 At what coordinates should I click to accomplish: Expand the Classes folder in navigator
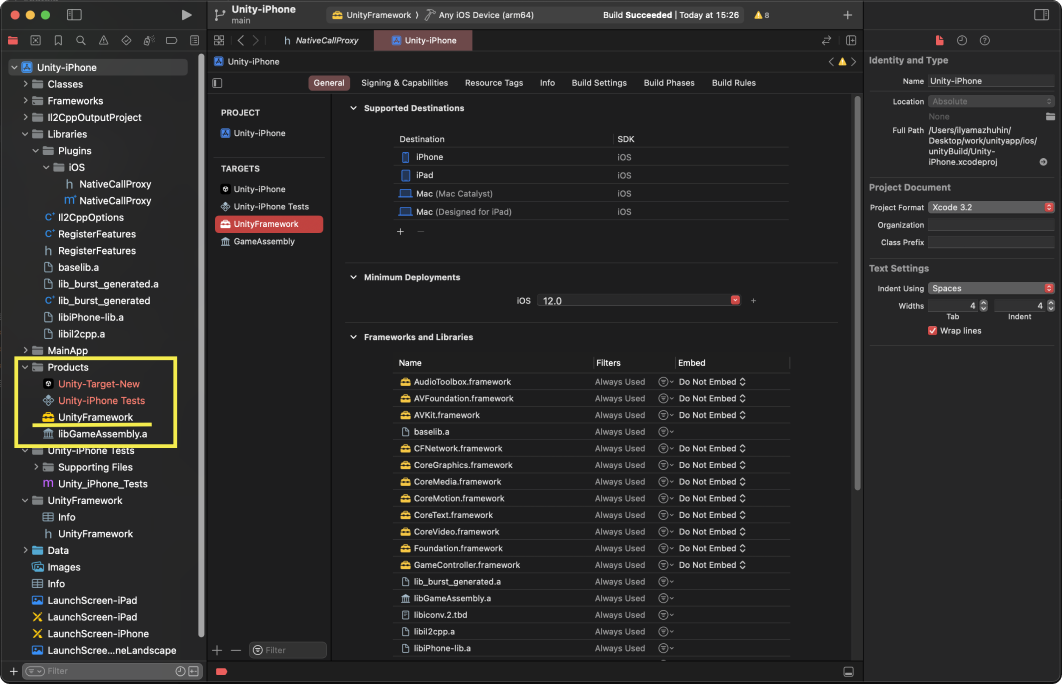click(26, 84)
